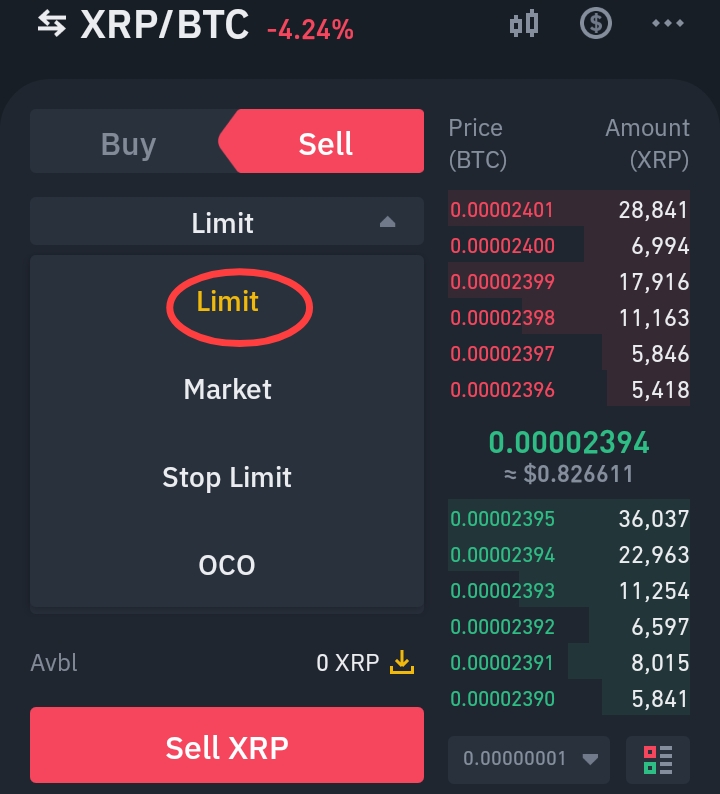The width and height of the screenshot is (720, 794).
Task: Switch to the Sell tab
Action: [x=326, y=143]
